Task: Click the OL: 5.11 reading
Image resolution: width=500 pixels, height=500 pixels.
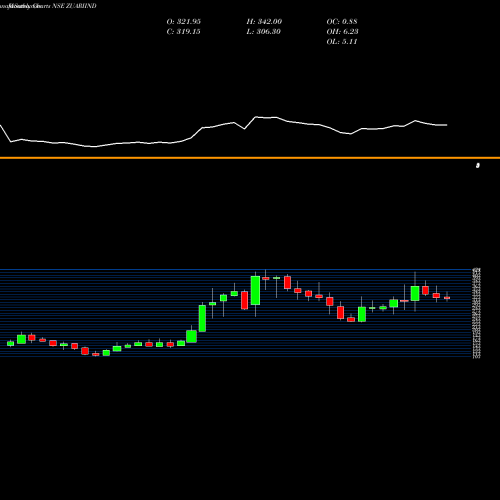Action: tap(342, 42)
